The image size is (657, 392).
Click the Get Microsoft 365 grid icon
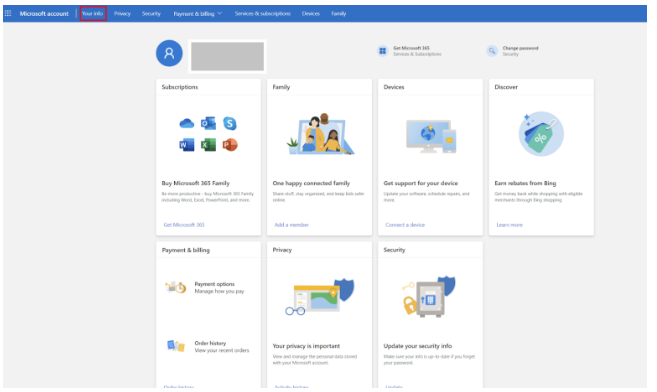click(383, 51)
